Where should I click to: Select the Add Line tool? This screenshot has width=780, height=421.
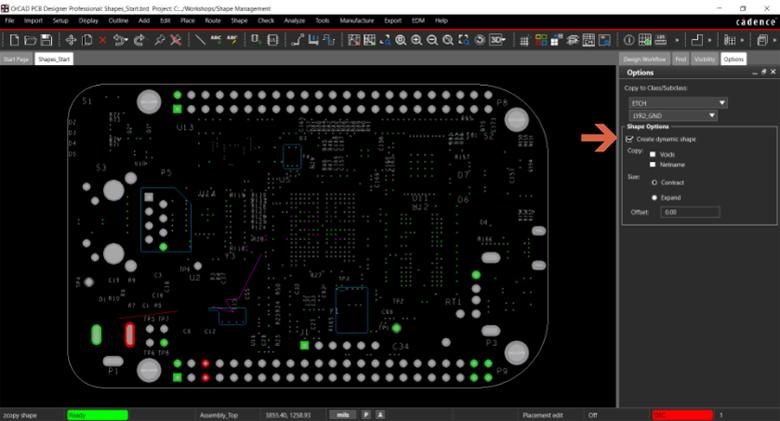(200, 40)
